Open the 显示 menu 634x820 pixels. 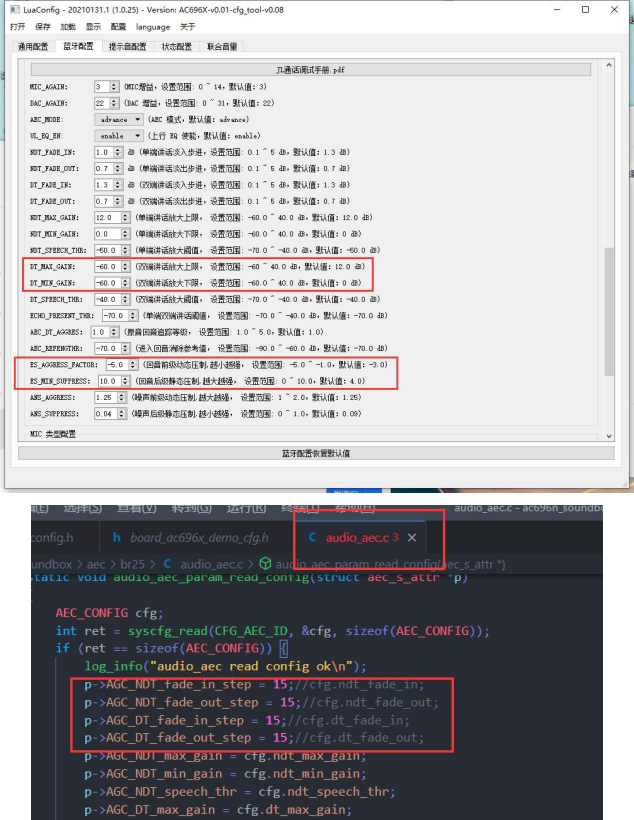93,27
